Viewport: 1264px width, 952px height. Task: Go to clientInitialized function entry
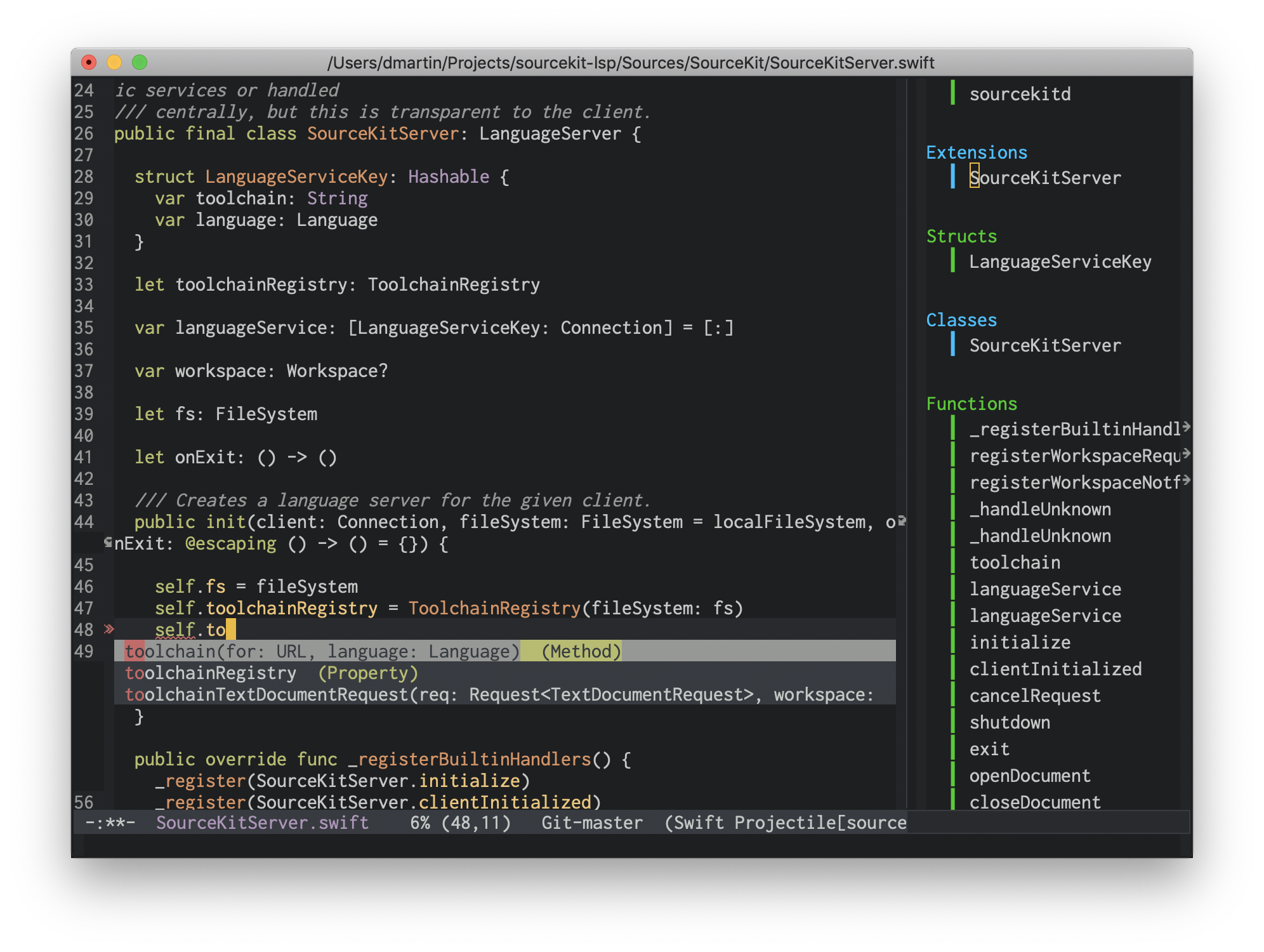[x=1055, y=669]
